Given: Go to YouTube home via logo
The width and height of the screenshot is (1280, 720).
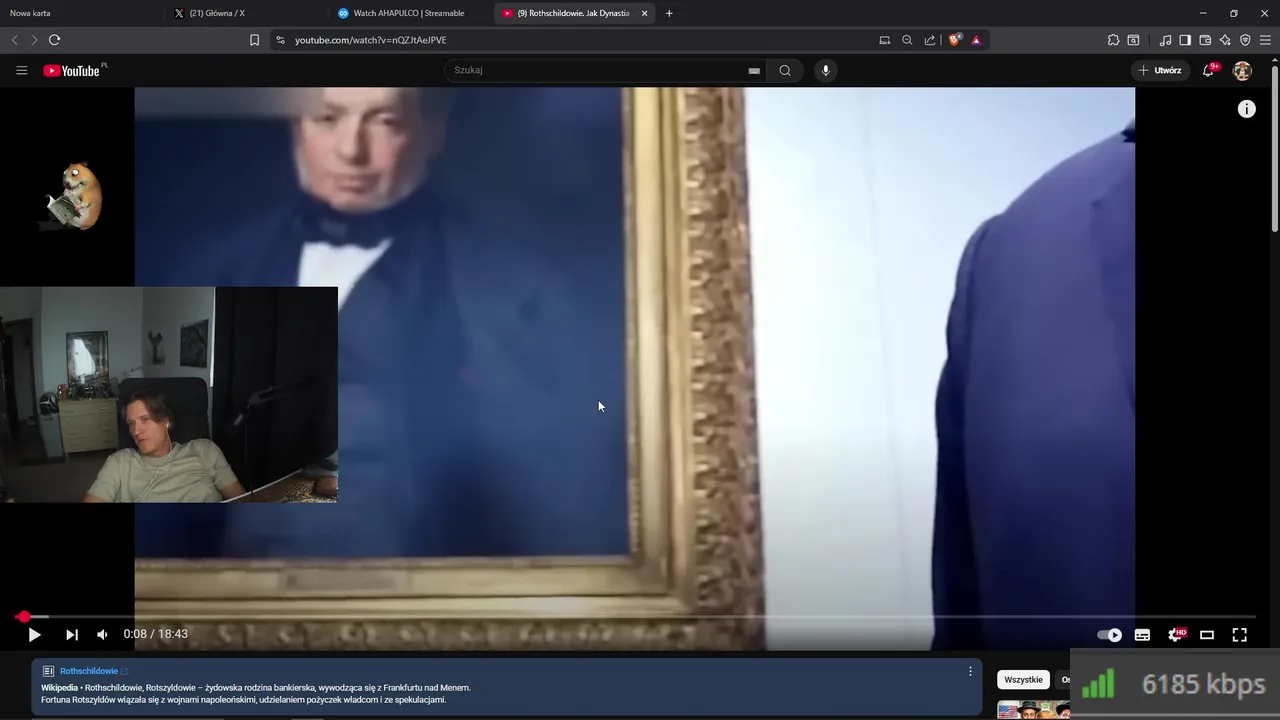Looking at the screenshot, I should (x=73, y=70).
